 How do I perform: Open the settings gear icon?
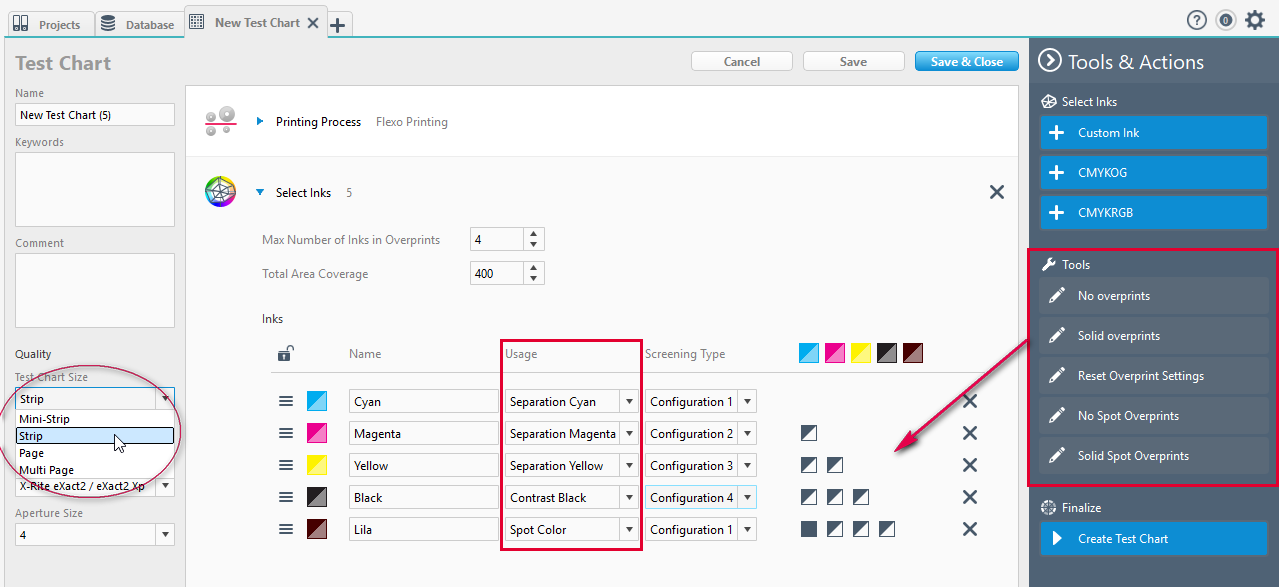pos(1255,20)
